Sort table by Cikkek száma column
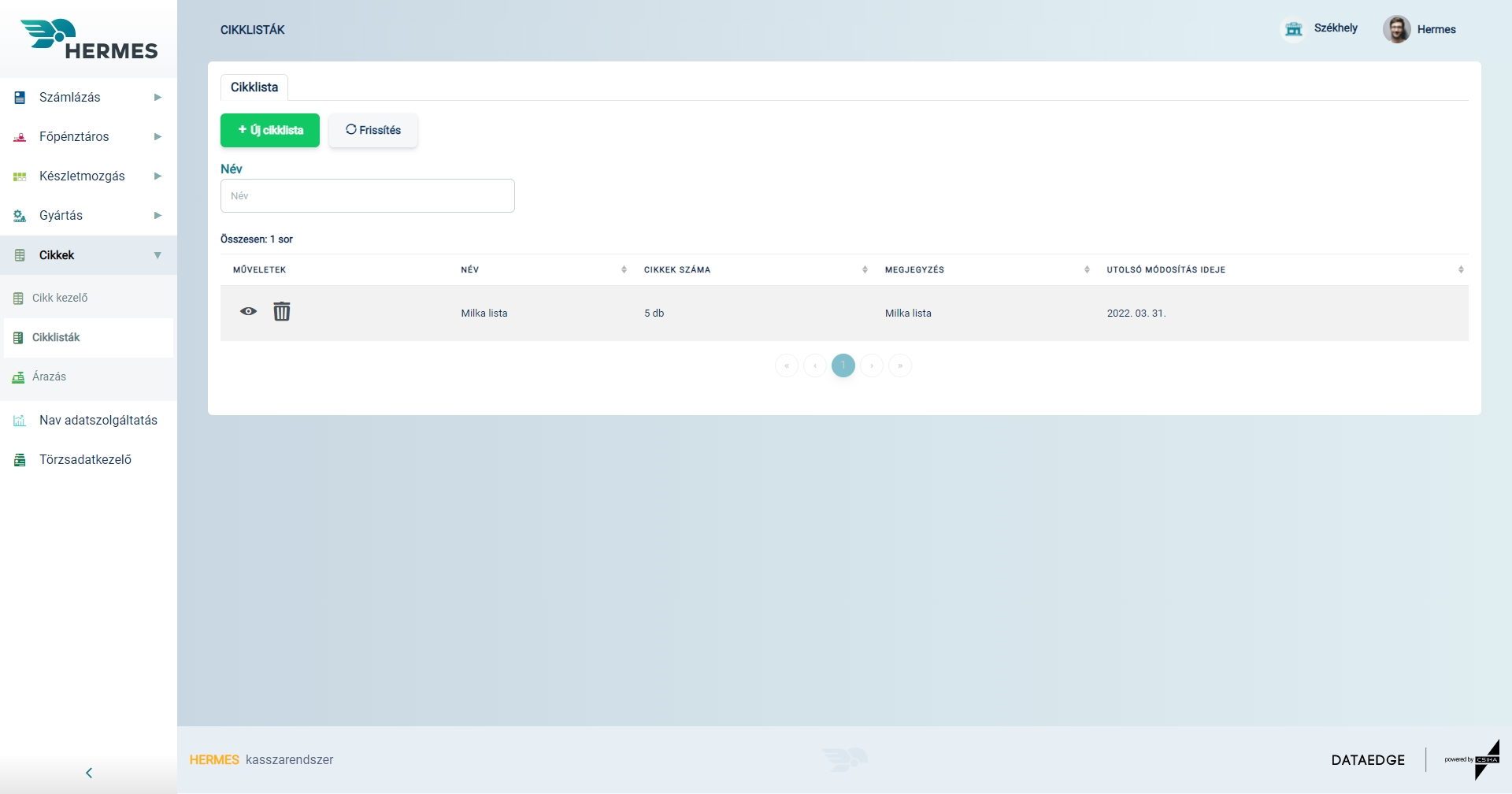The image size is (1512, 794). tap(865, 270)
